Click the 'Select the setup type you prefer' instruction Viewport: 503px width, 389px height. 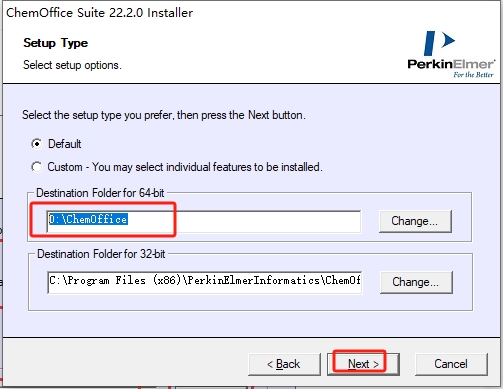point(164,115)
